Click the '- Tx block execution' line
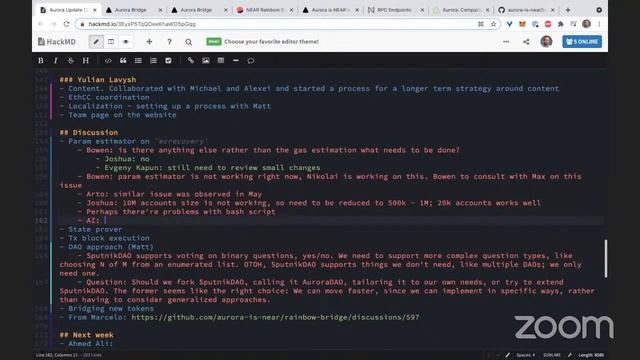640x360 pixels. 104,238
